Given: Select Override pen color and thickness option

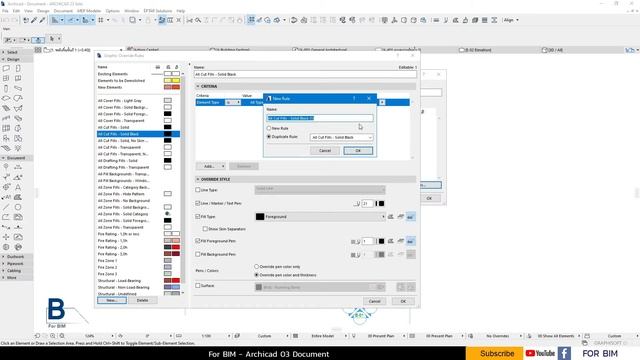Looking at the screenshot, I should point(257,275).
